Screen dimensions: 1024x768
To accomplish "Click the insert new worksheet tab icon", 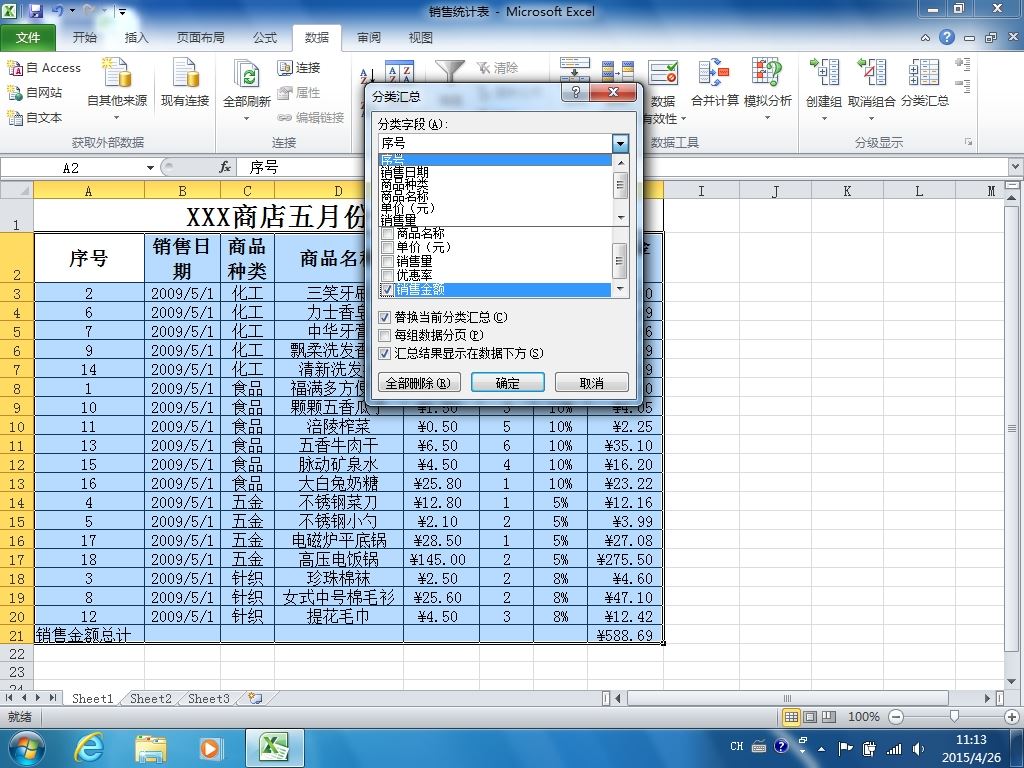I will pyautogui.click(x=255, y=698).
